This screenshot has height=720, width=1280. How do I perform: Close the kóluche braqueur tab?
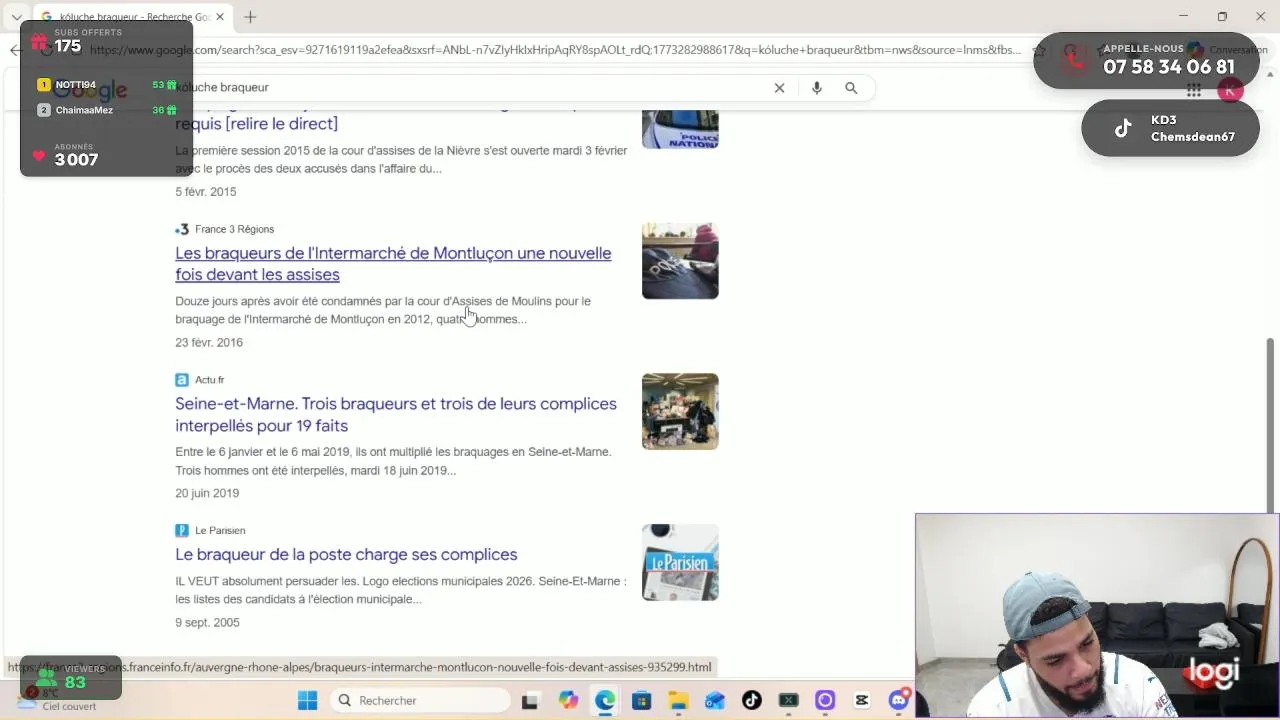click(x=221, y=17)
